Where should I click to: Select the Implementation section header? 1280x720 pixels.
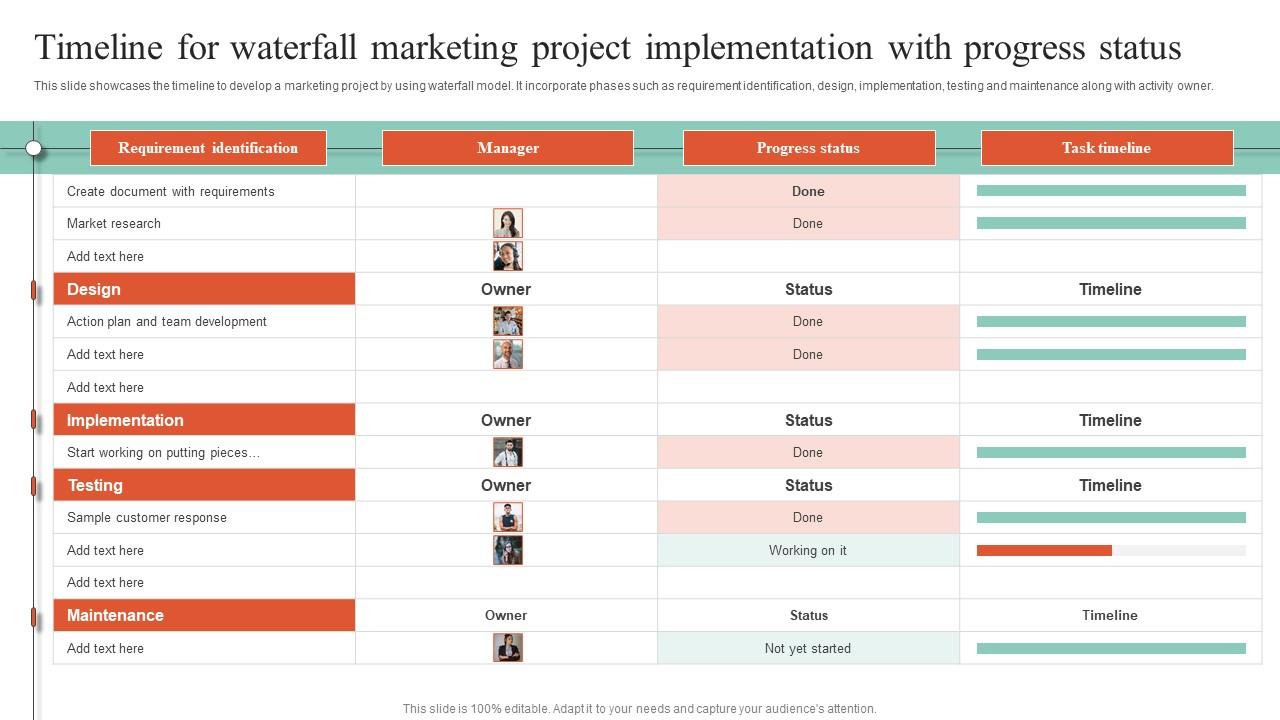204,419
